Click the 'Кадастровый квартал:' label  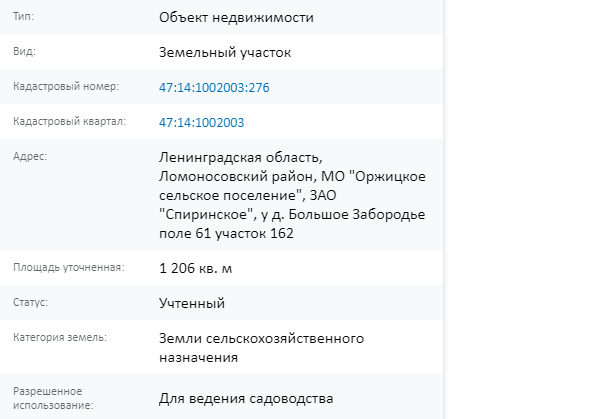(x=69, y=121)
